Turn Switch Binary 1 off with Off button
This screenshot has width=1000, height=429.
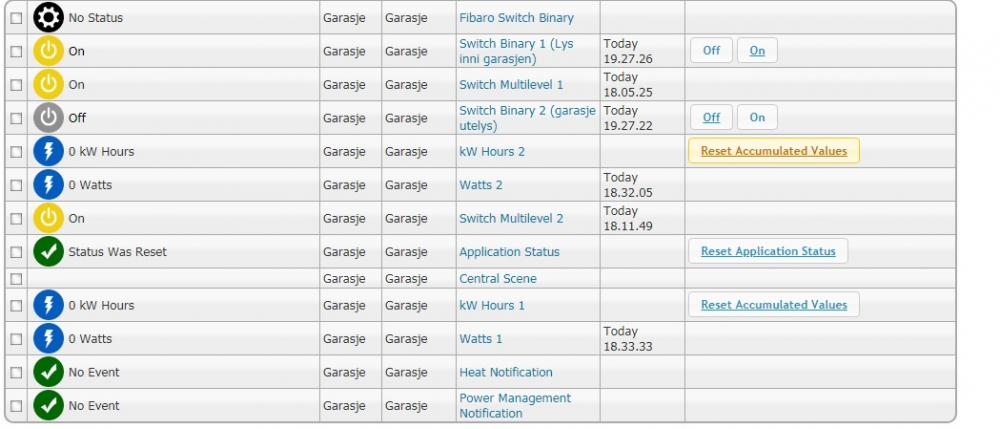click(711, 51)
